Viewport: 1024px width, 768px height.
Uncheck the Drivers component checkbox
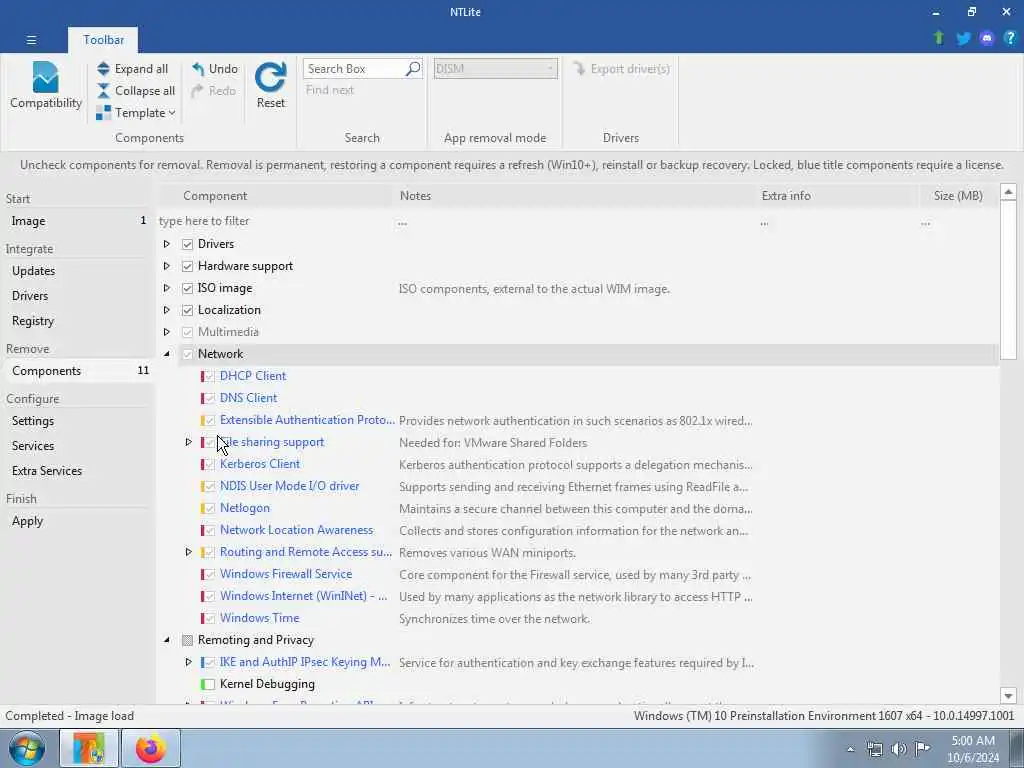(x=187, y=244)
